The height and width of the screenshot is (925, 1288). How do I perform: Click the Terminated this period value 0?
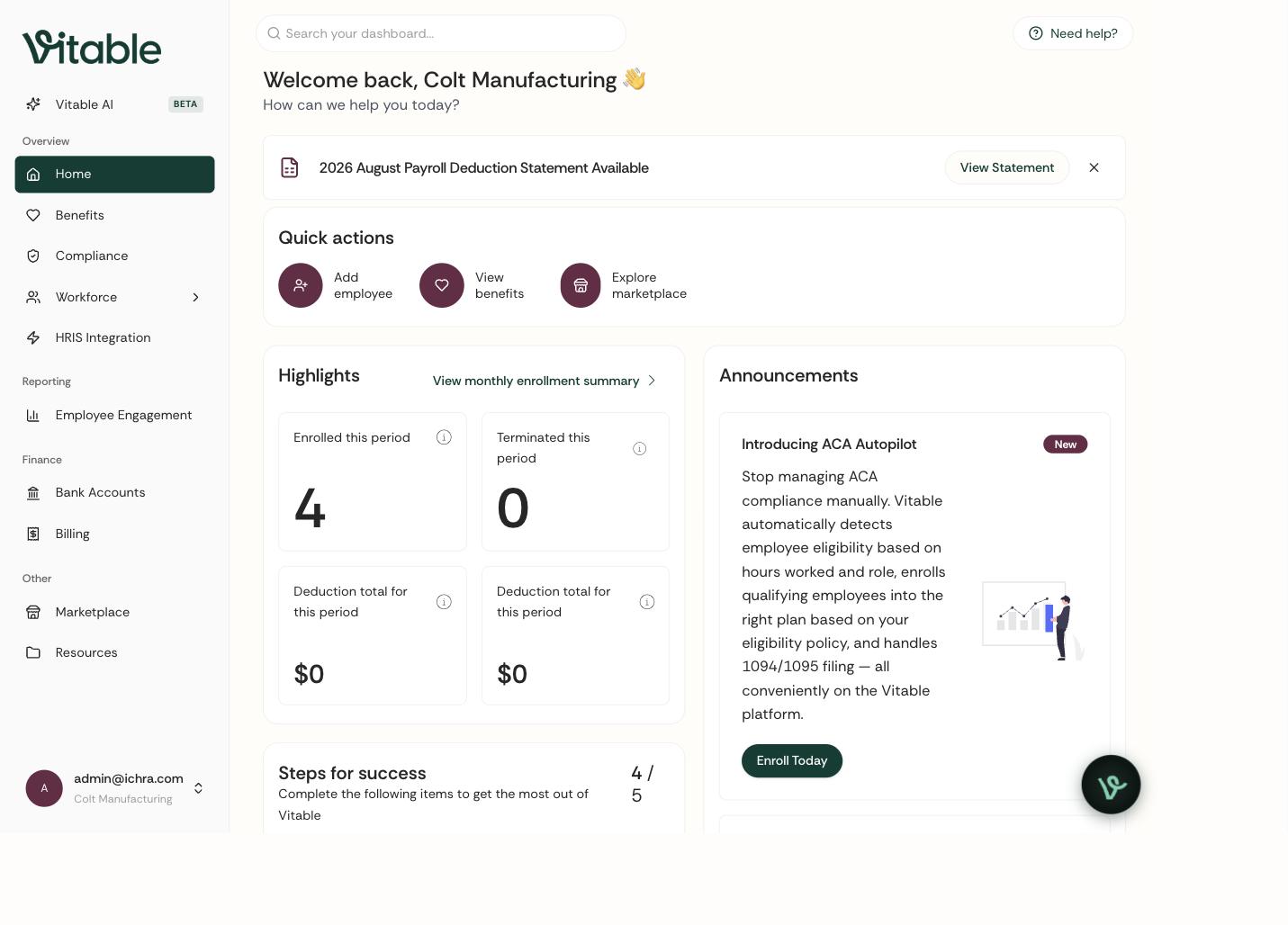coord(513,508)
